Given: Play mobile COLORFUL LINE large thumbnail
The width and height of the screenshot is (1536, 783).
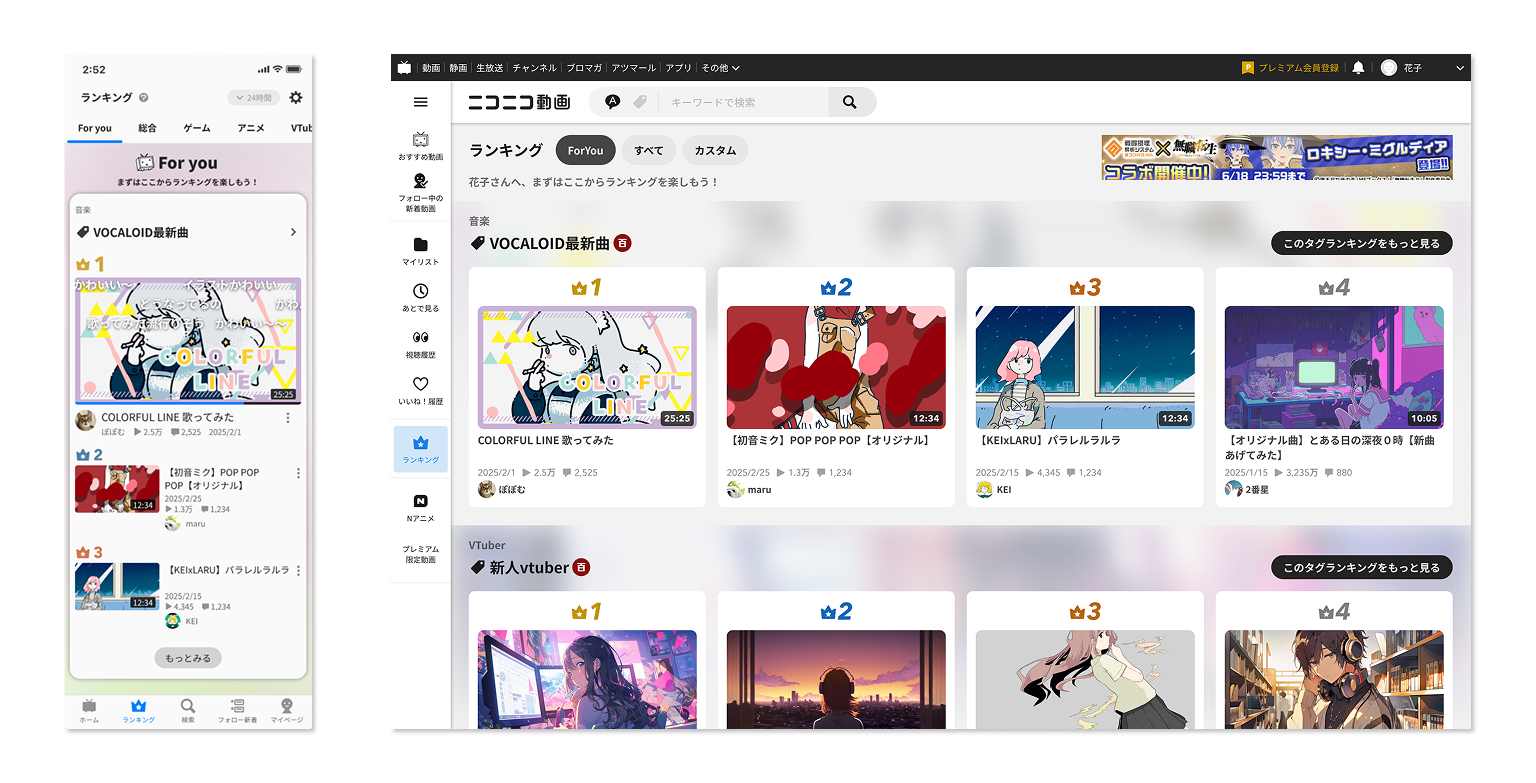Looking at the screenshot, I should [x=188, y=340].
